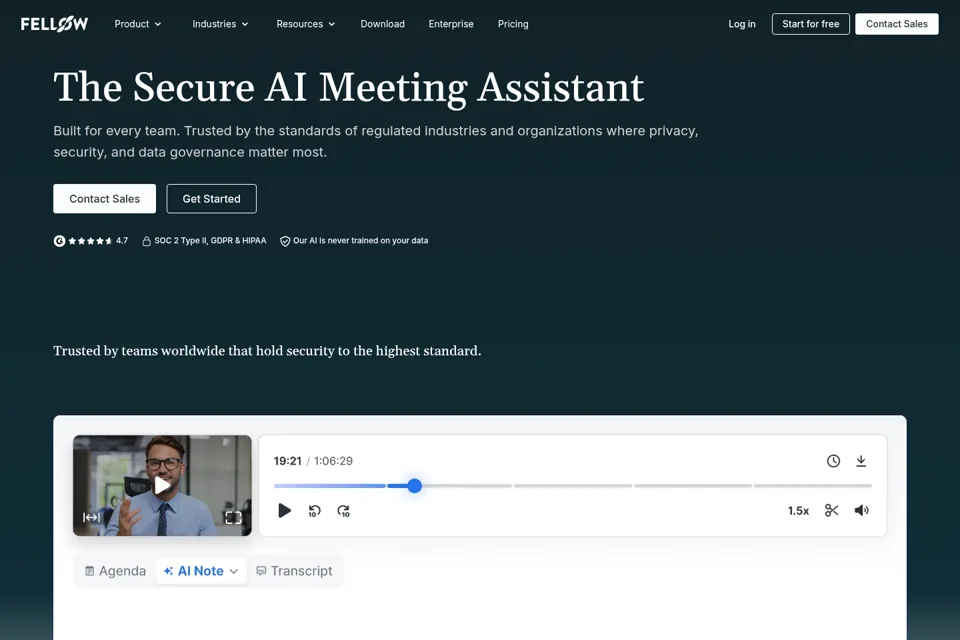This screenshot has width=960, height=640.
Task: Click the Start for free button
Action: pos(811,24)
